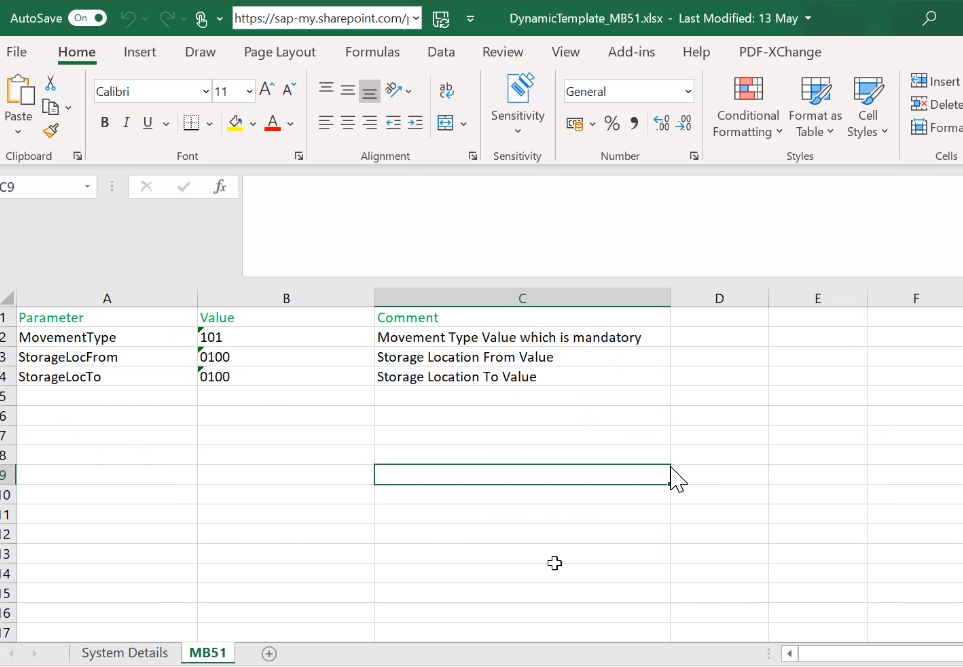
Task: Click Increase Font Size icon
Action: click(266, 90)
